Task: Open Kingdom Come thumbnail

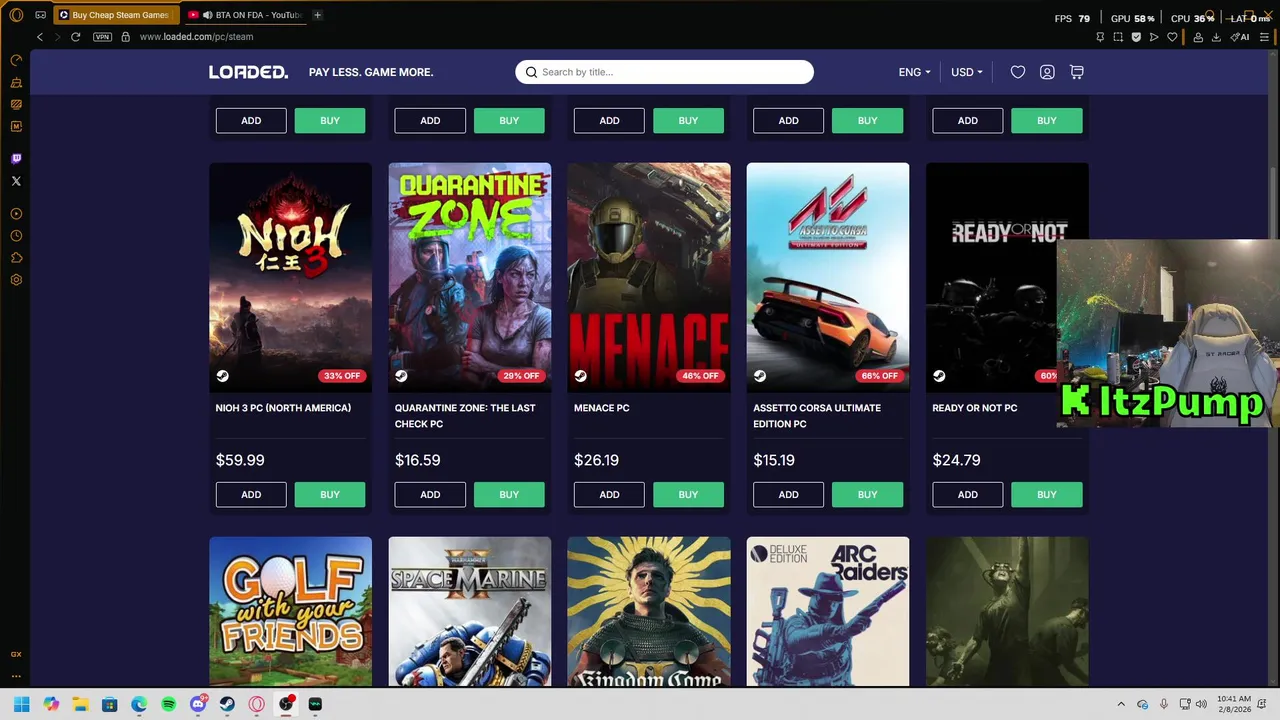Action: click(649, 612)
